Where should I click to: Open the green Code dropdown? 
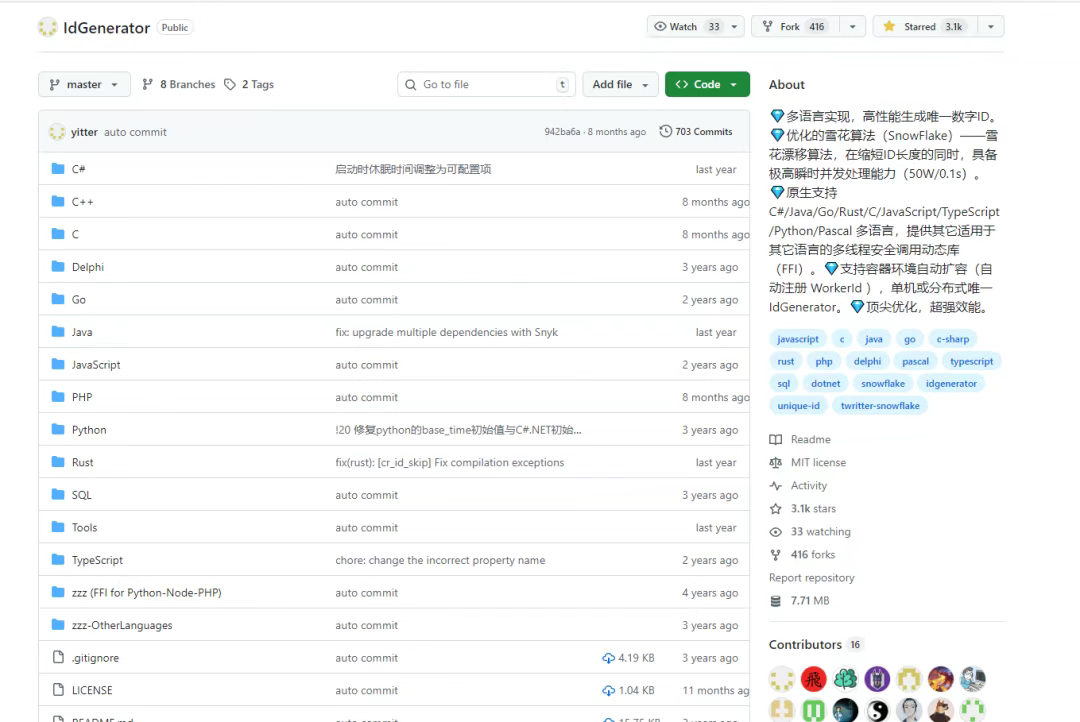(x=707, y=84)
